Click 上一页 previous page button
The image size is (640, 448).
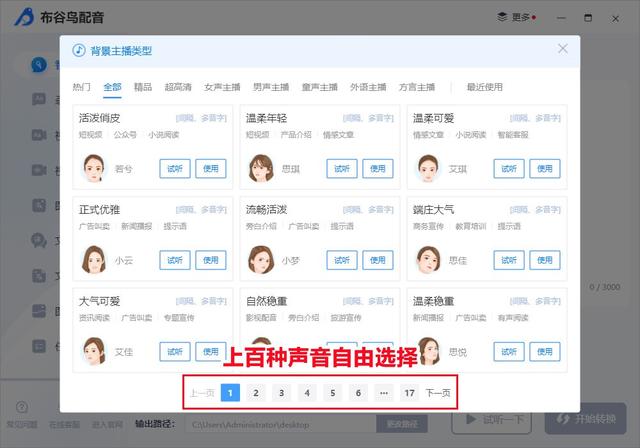(x=202, y=393)
